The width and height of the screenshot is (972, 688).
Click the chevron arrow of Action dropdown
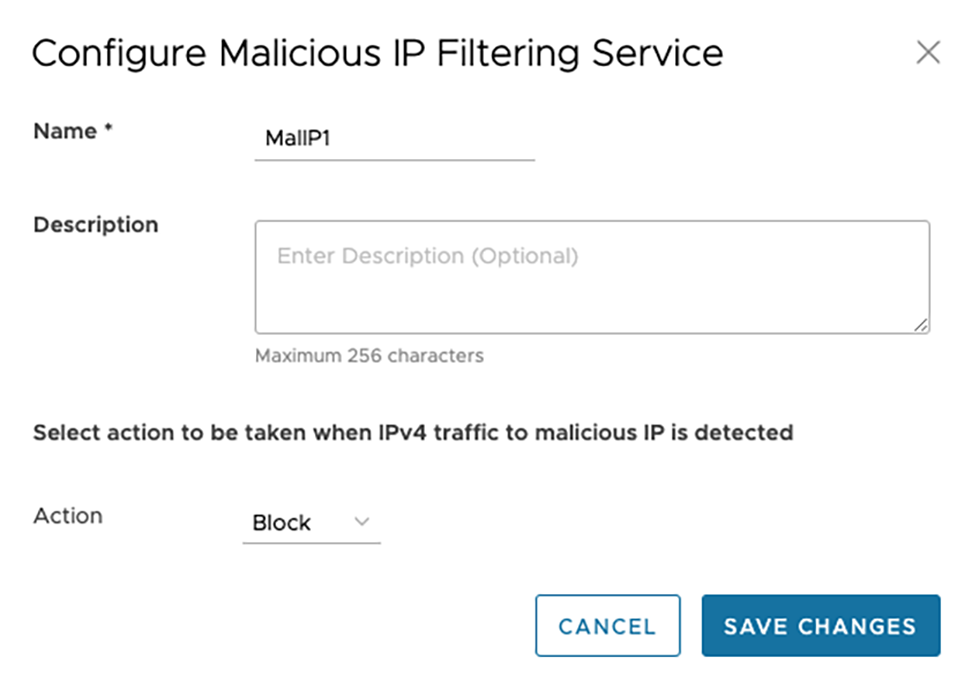(x=362, y=522)
